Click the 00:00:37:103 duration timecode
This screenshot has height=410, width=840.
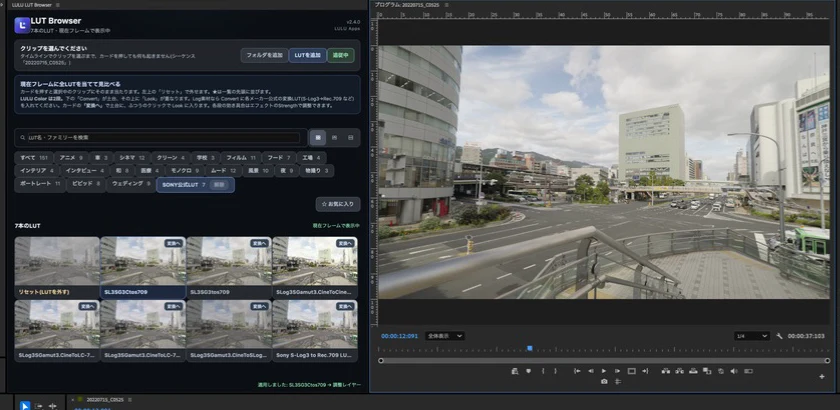click(806, 336)
